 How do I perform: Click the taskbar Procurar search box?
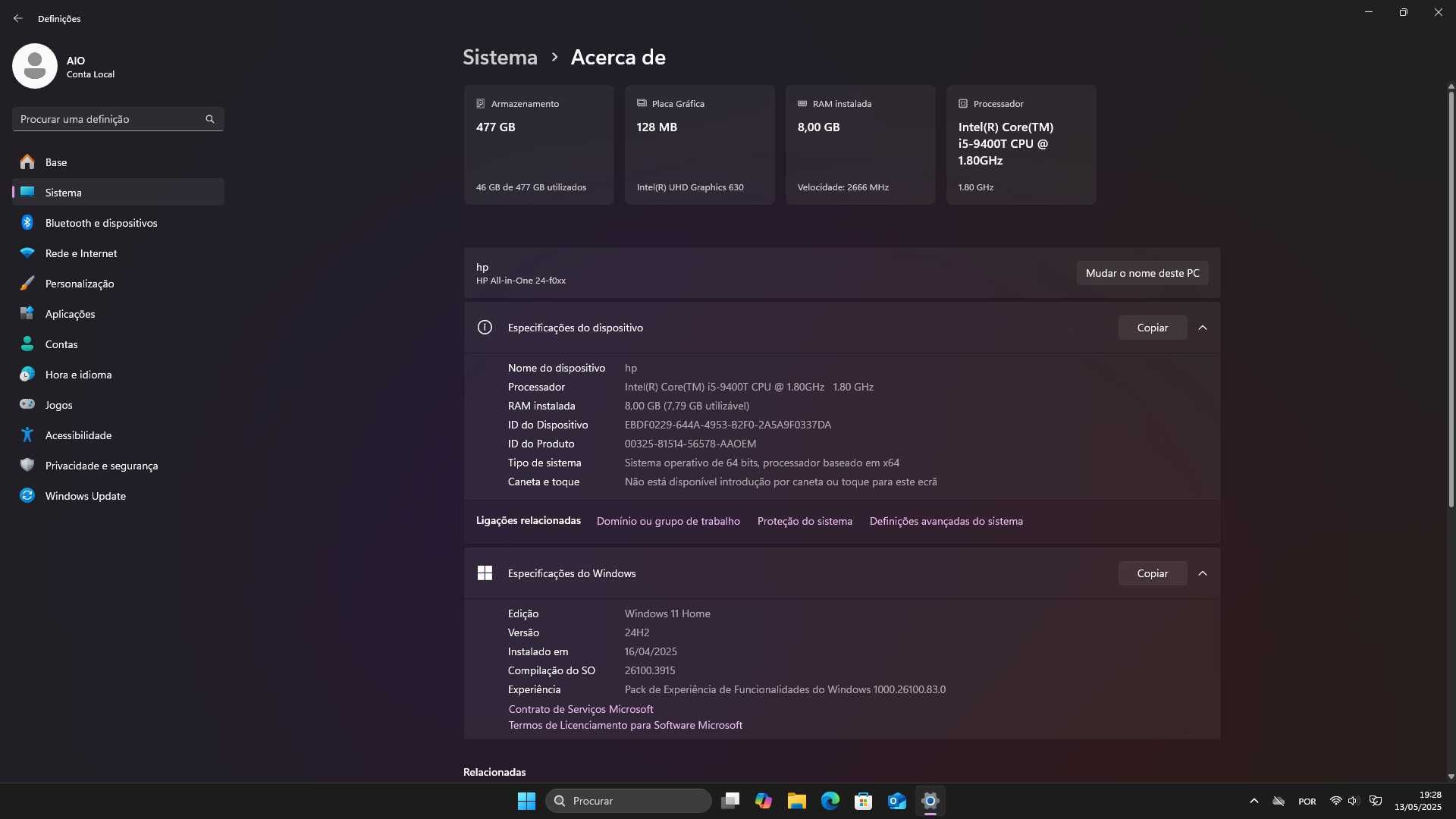629,801
